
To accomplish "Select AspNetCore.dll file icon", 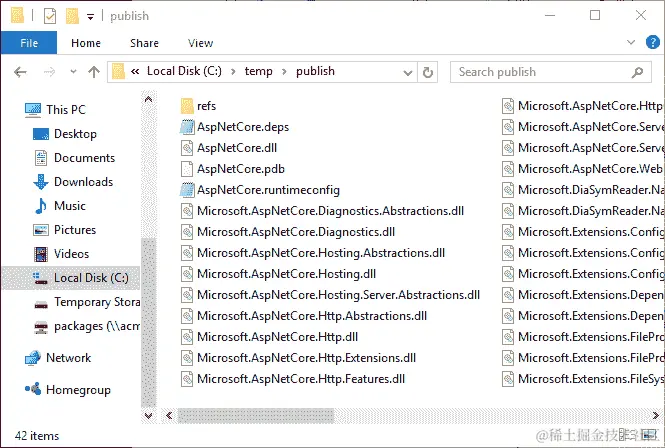I will point(187,148).
